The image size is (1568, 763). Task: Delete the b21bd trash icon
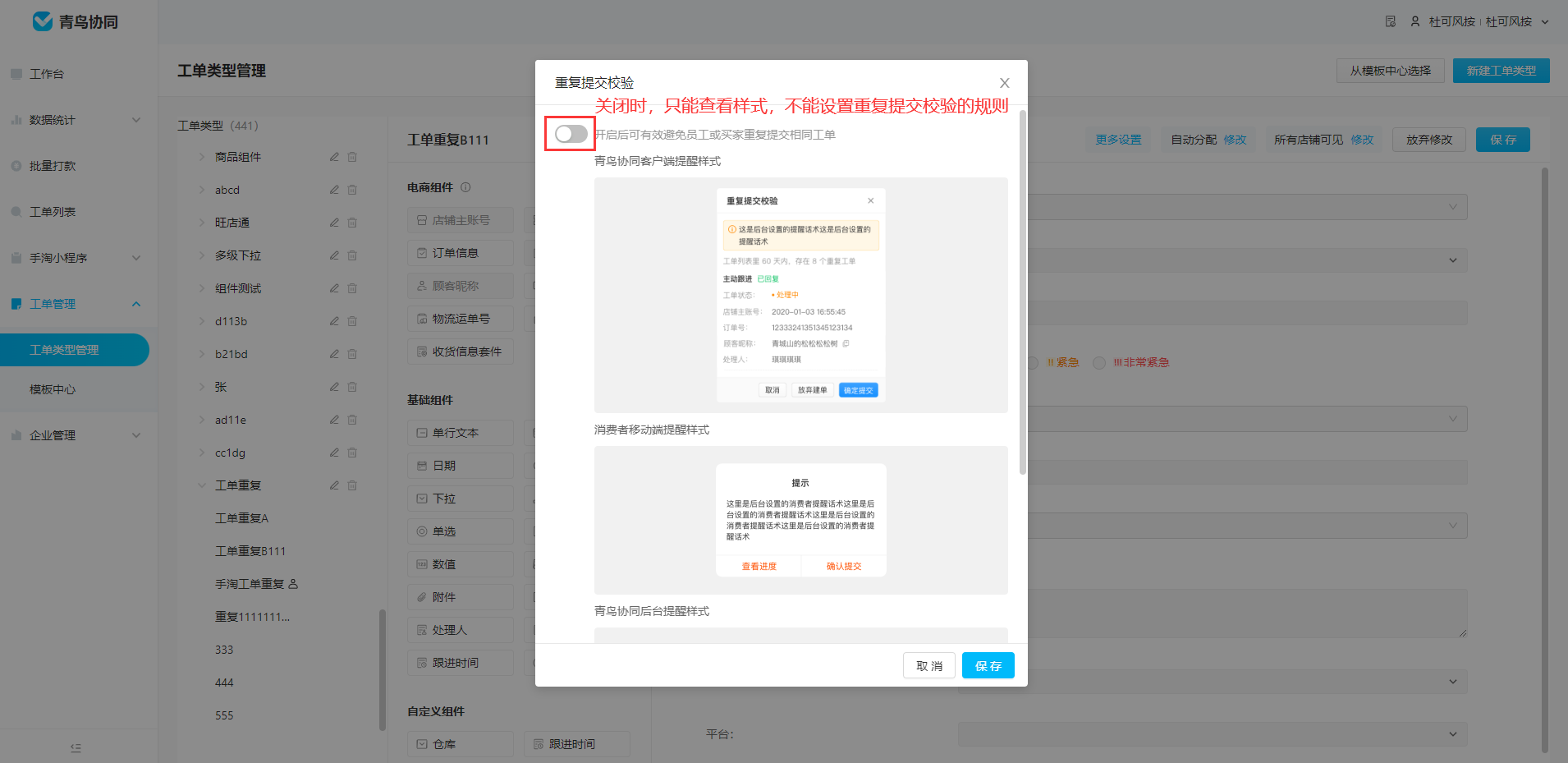click(x=352, y=354)
